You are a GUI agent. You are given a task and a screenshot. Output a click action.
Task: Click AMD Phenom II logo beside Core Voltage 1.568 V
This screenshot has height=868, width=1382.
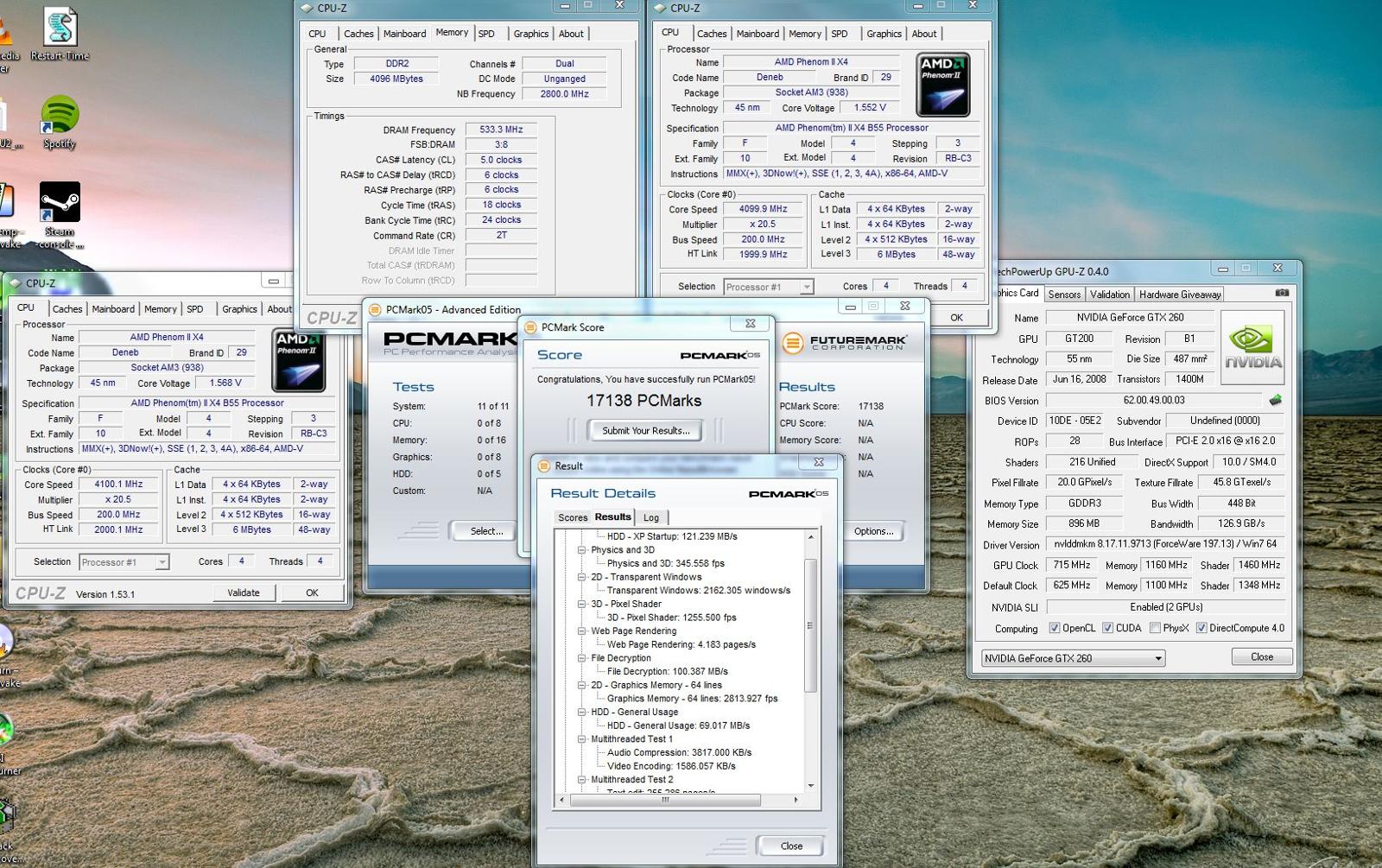pos(298,360)
